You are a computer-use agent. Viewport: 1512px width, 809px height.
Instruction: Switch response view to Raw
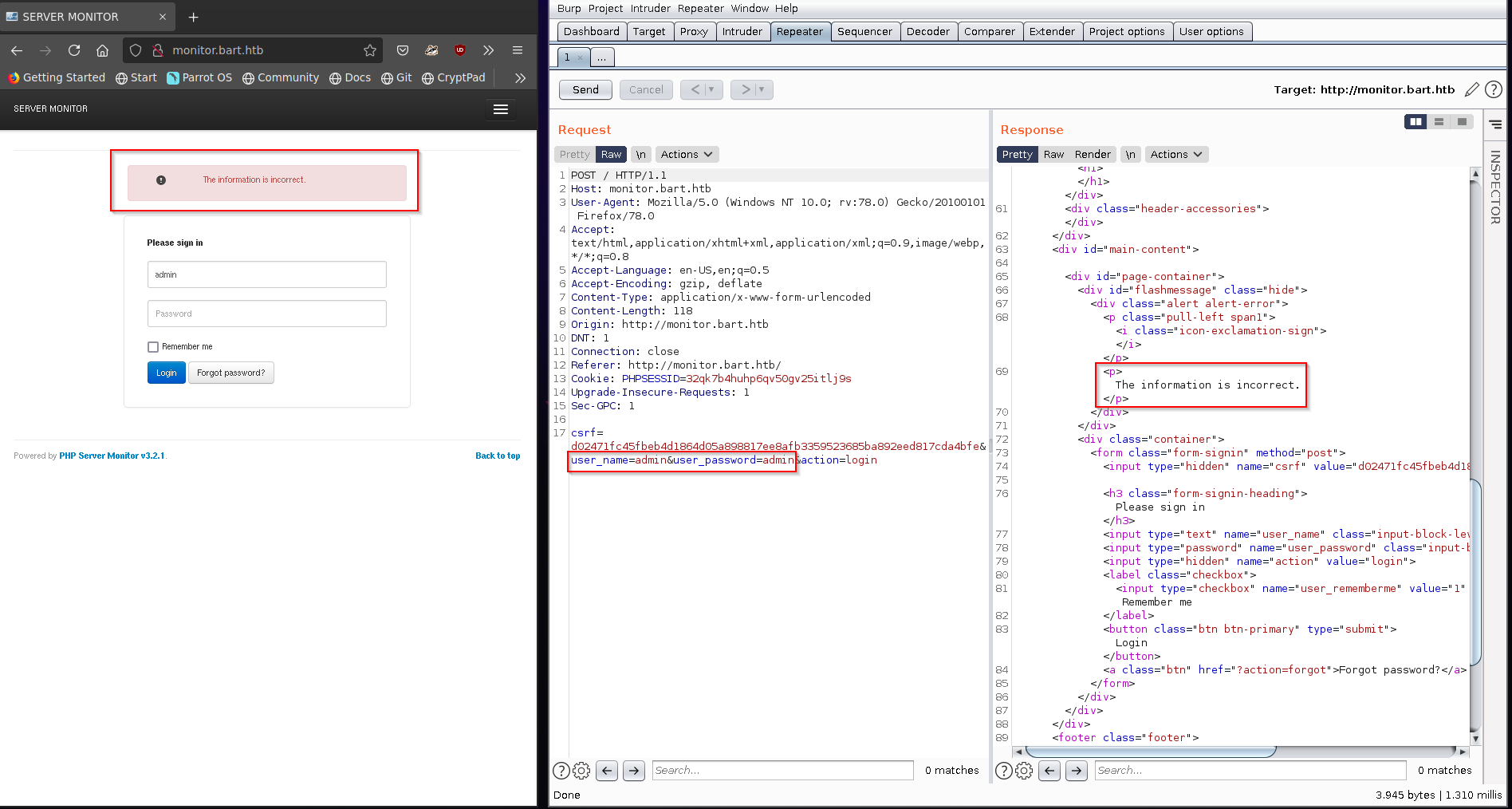click(x=1053, y=155)
